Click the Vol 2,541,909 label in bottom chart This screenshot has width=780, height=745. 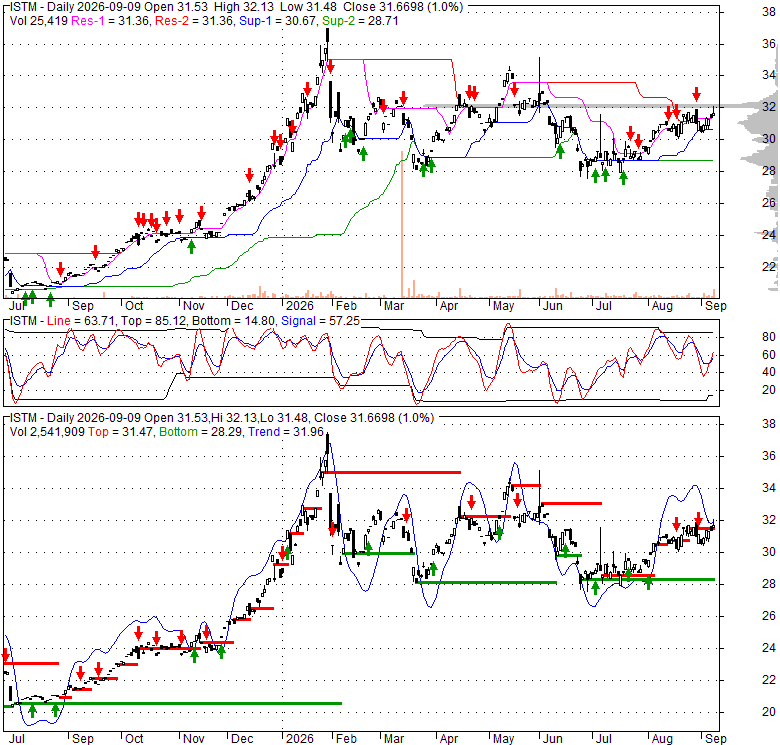click(47, 432)
